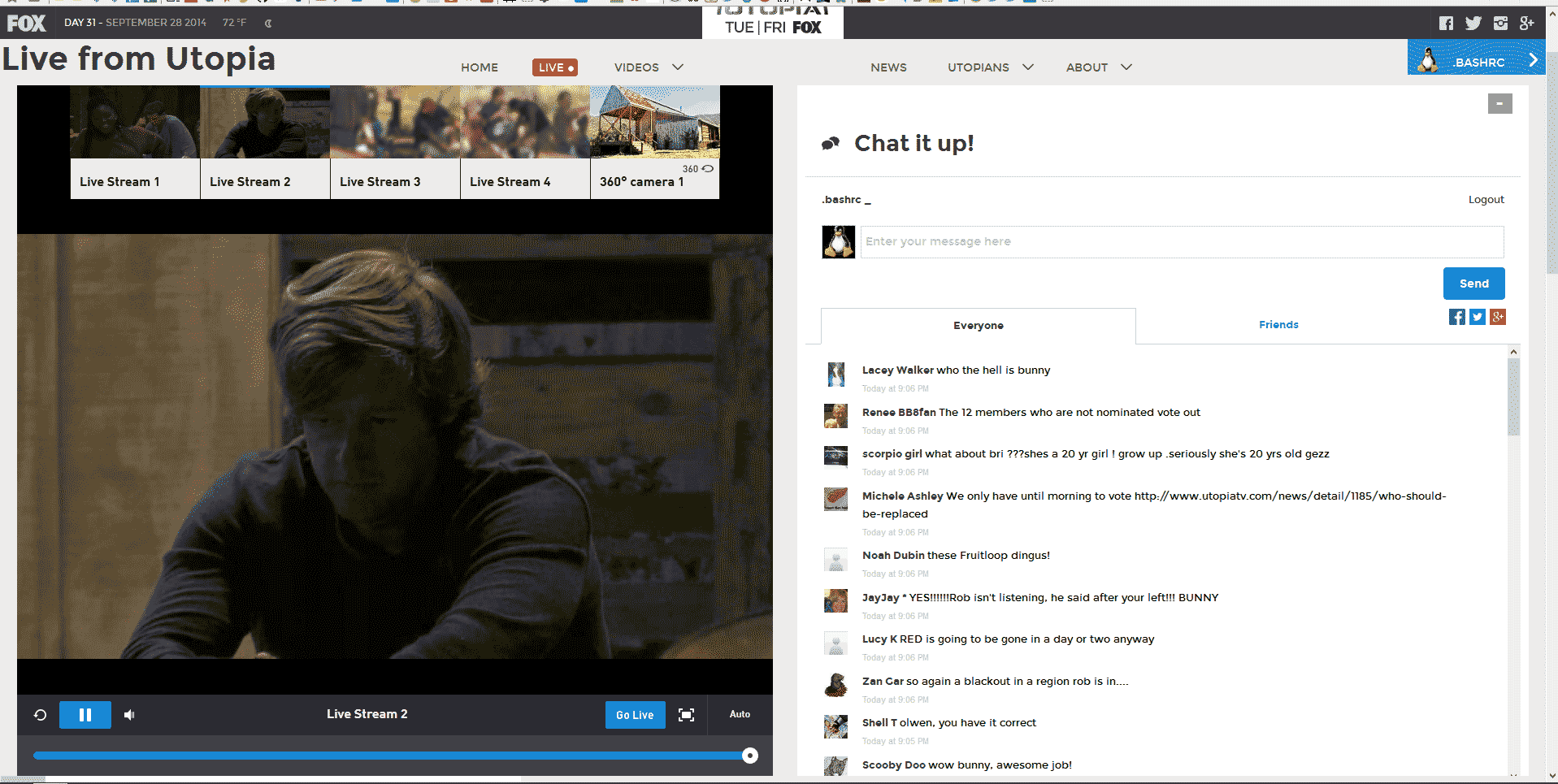Send the chat message
The width and height of the screenshot is (1558, 784).
click(1473, 284)
